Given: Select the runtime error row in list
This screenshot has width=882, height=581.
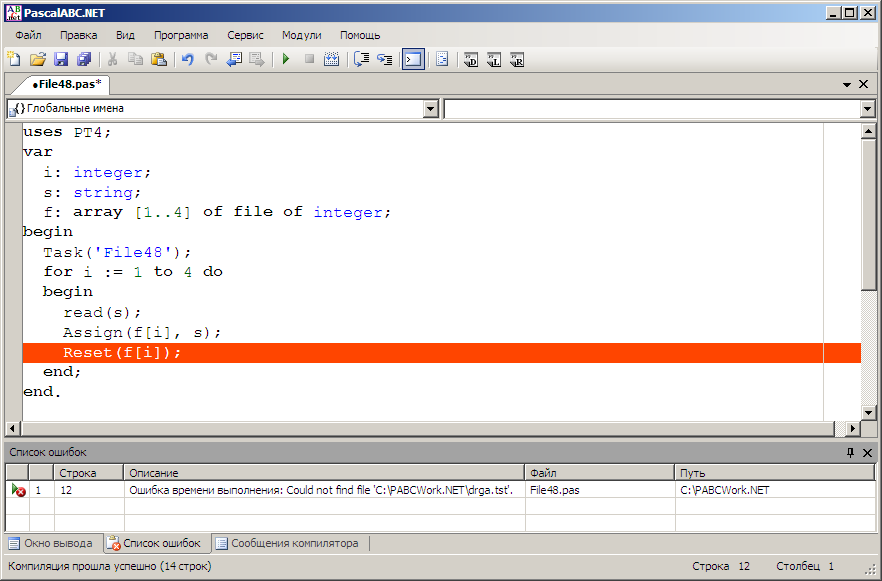Looking at the screenshot, I should pyautogui.click(x=440, y=490).
